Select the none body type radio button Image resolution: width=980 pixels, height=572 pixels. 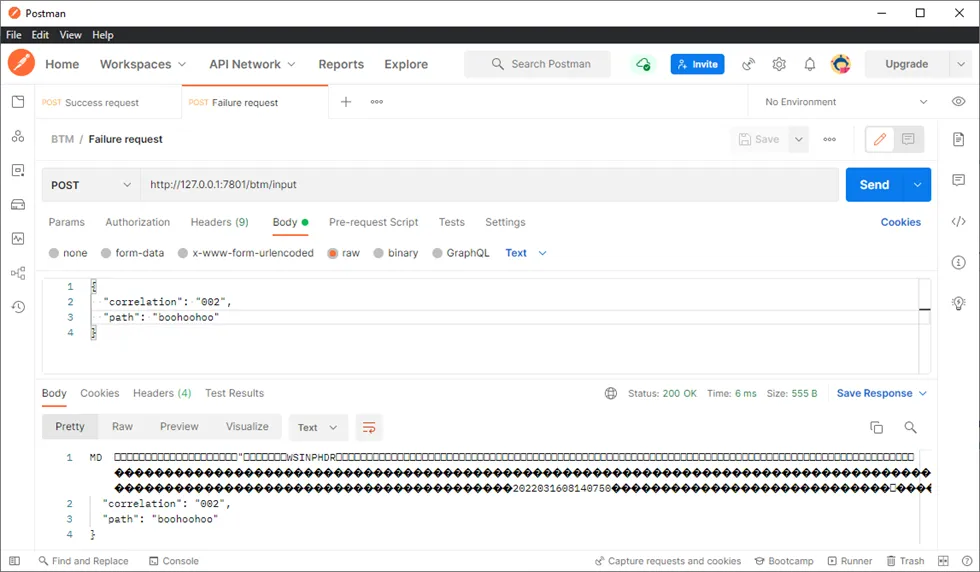(54, 253)
